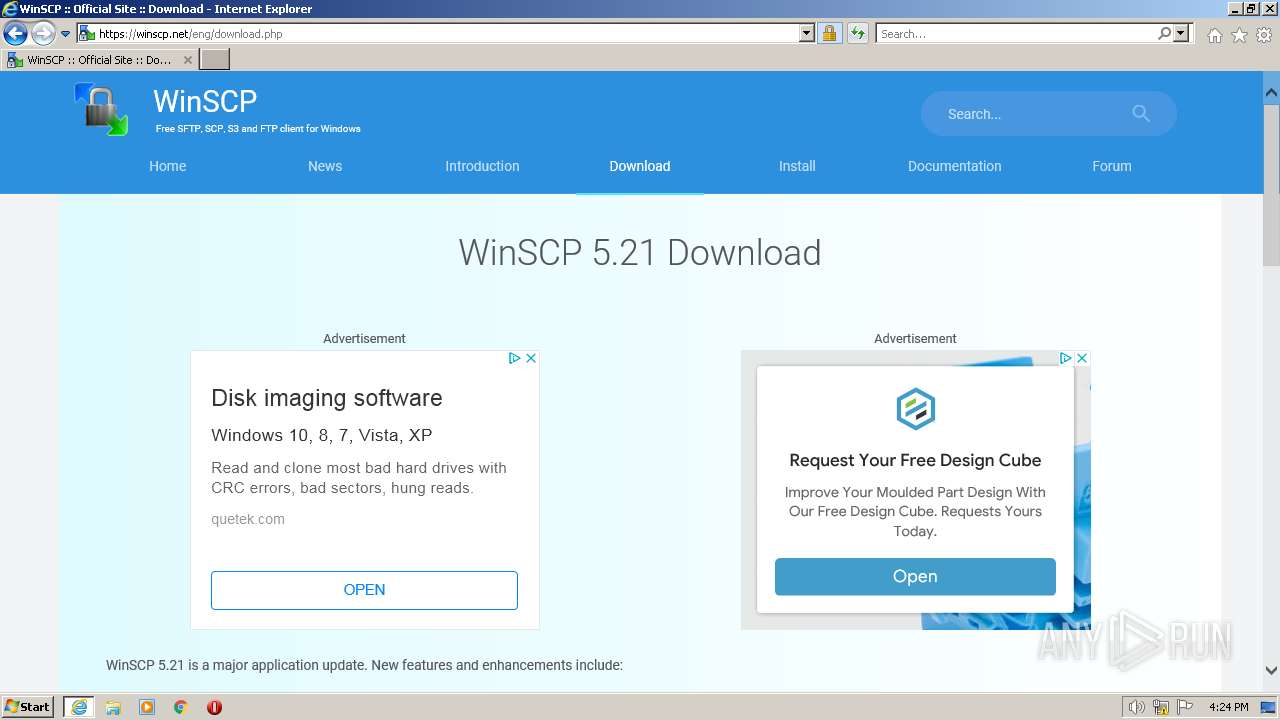Open the Forum navigation item
1280x720 pixels.
click(x=1112, y=166)
